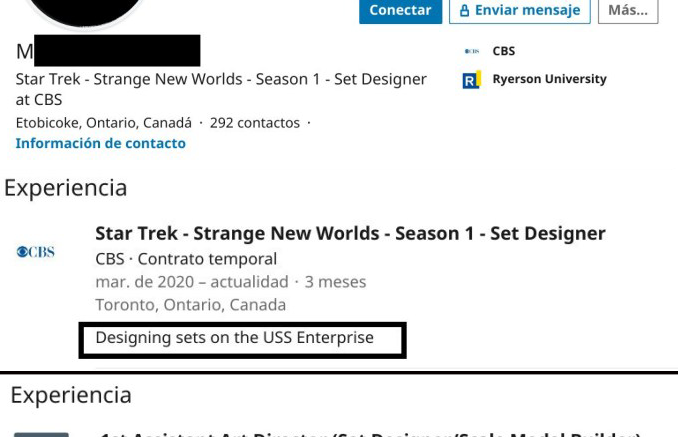Click the redacted profile name
This screenshot has height=437, width=678.
click(108, 51)
